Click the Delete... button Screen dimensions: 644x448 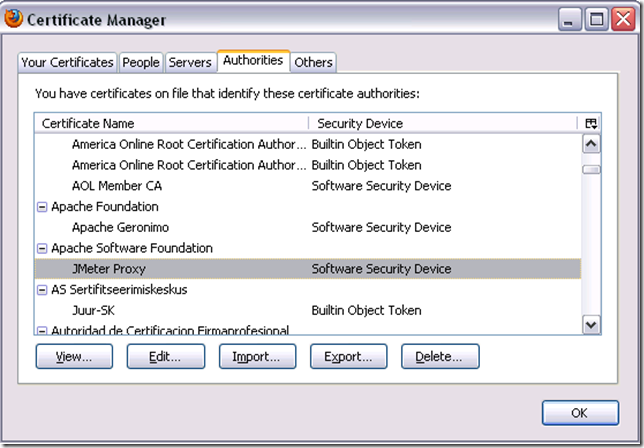440,356
